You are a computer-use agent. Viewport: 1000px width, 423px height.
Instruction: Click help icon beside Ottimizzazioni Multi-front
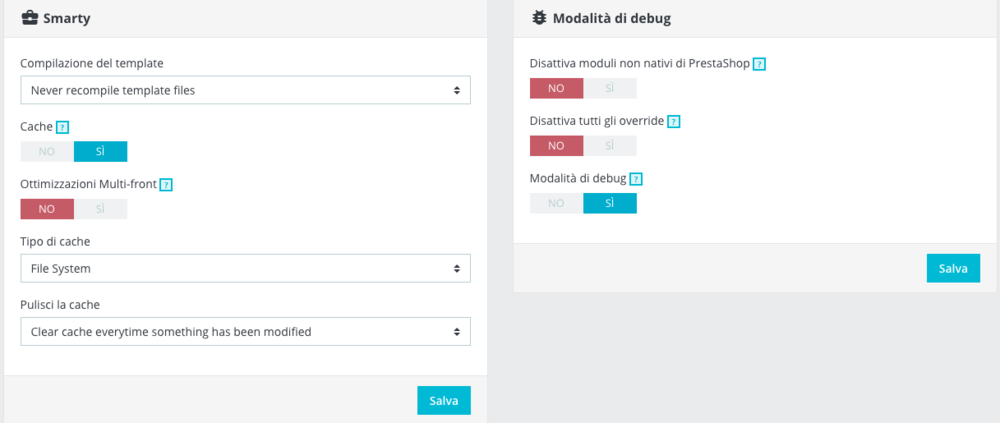(x=166, y=185)
